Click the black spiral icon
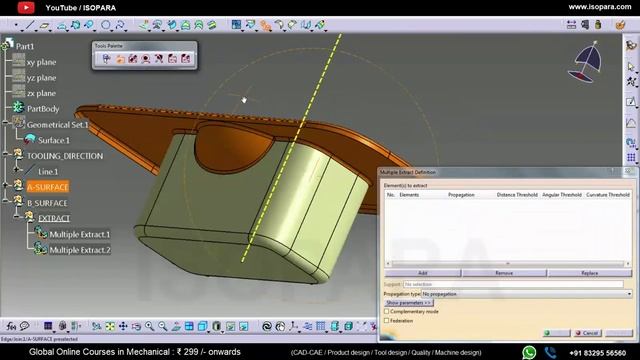The image size is (640, 360). 267,326
